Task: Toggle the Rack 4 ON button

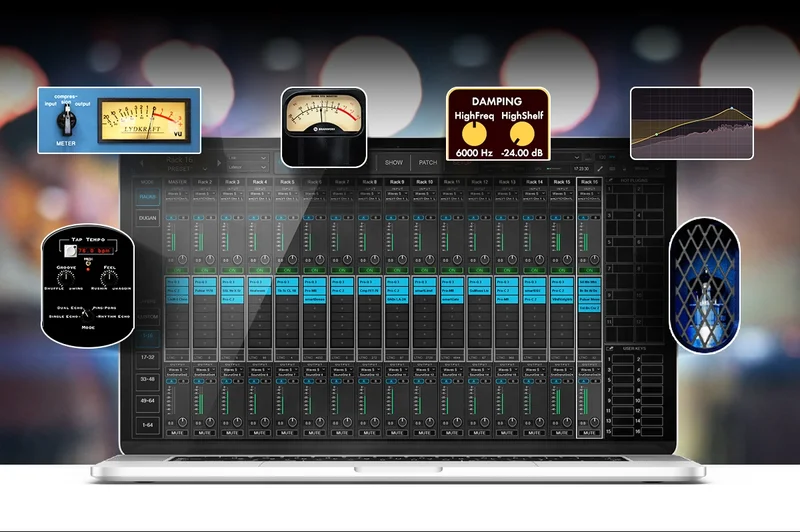Action: [x=260, y=270]
